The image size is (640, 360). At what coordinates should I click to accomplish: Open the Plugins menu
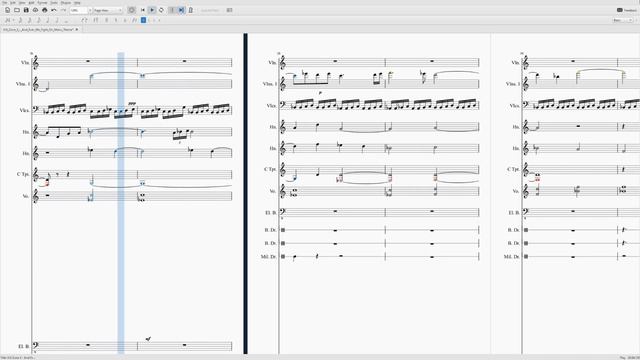pos(65,2)
